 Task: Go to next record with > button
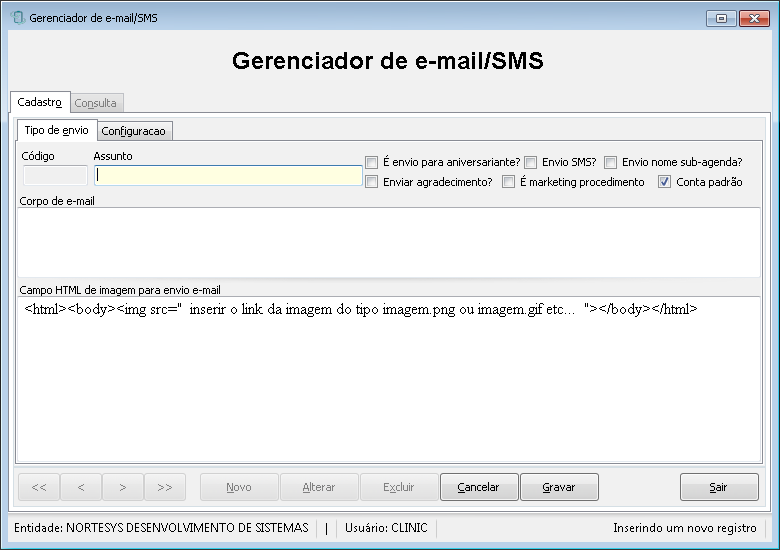pyautogui.click(x=123, y=487)
